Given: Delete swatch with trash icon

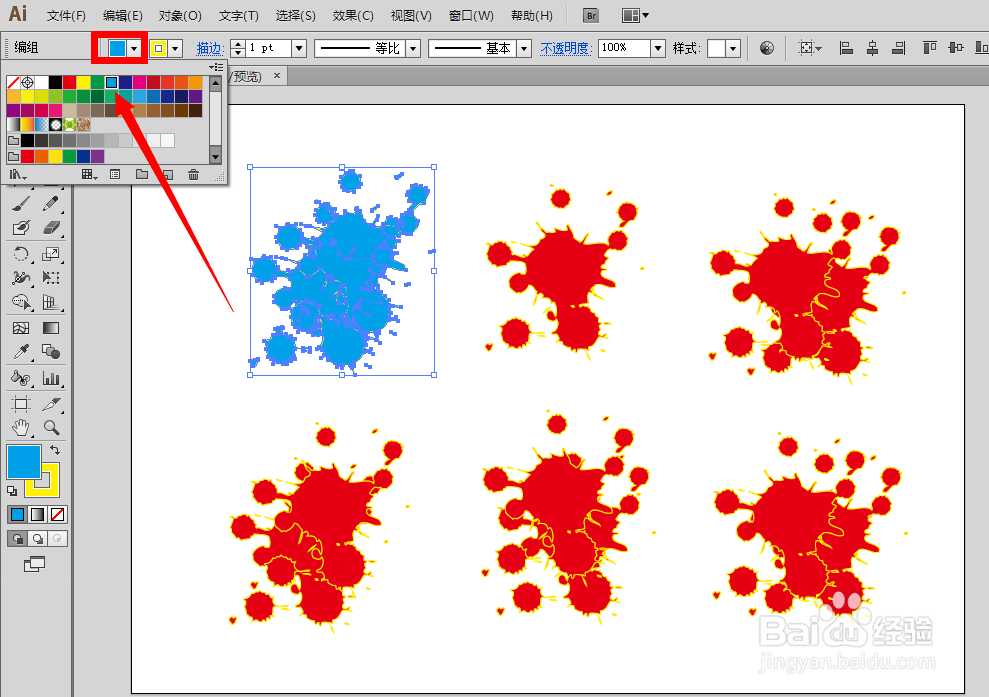Looking at the screenshot, I should pyautogui.click(x=194, y=175).
